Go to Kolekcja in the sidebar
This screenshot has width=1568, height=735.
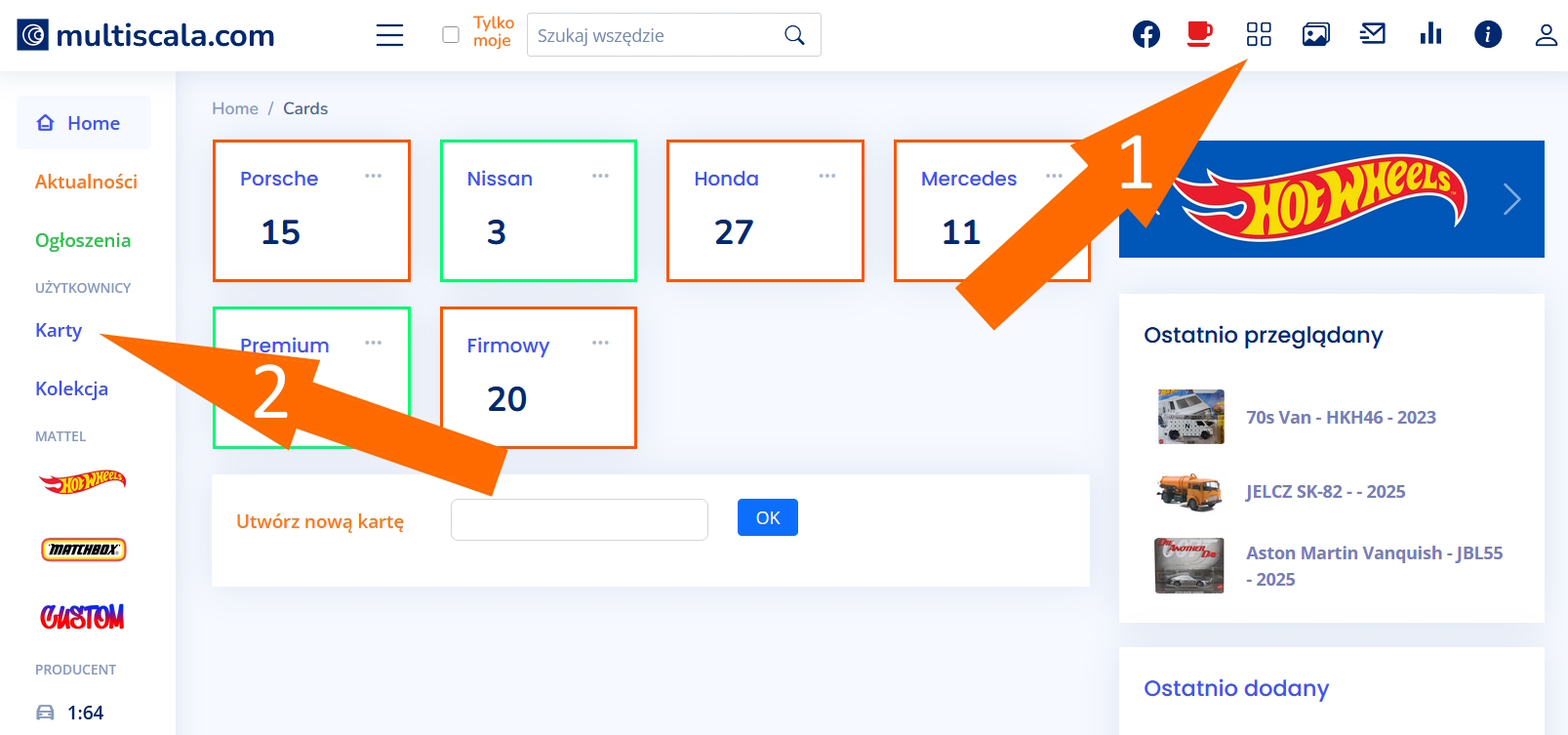click(x=71, y=388)
